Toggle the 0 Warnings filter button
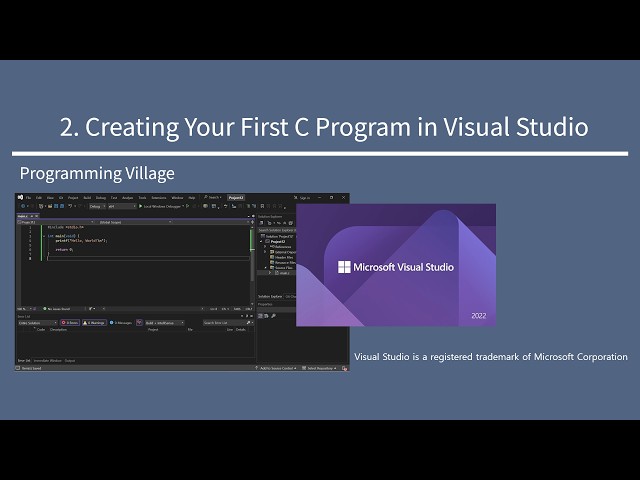The image size is (640, 480). coord(94,323)
